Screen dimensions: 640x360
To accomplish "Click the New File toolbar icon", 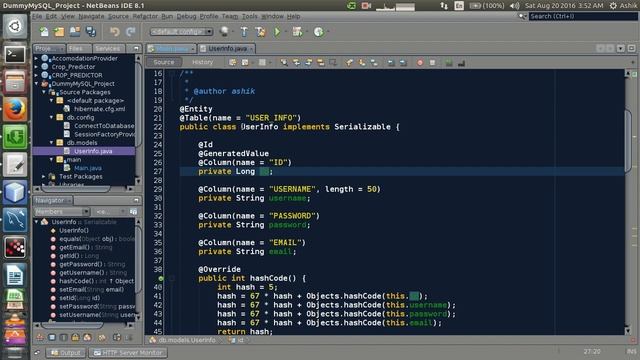I will tap(44, 31).
